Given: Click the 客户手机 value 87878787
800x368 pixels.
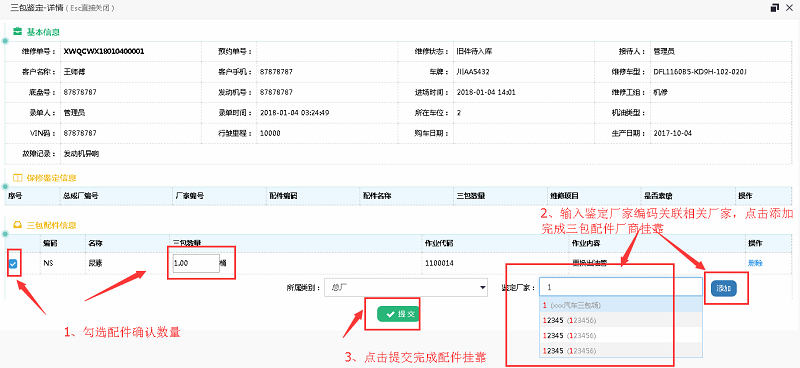Looking at the screenshot, I should coord(276,72).
